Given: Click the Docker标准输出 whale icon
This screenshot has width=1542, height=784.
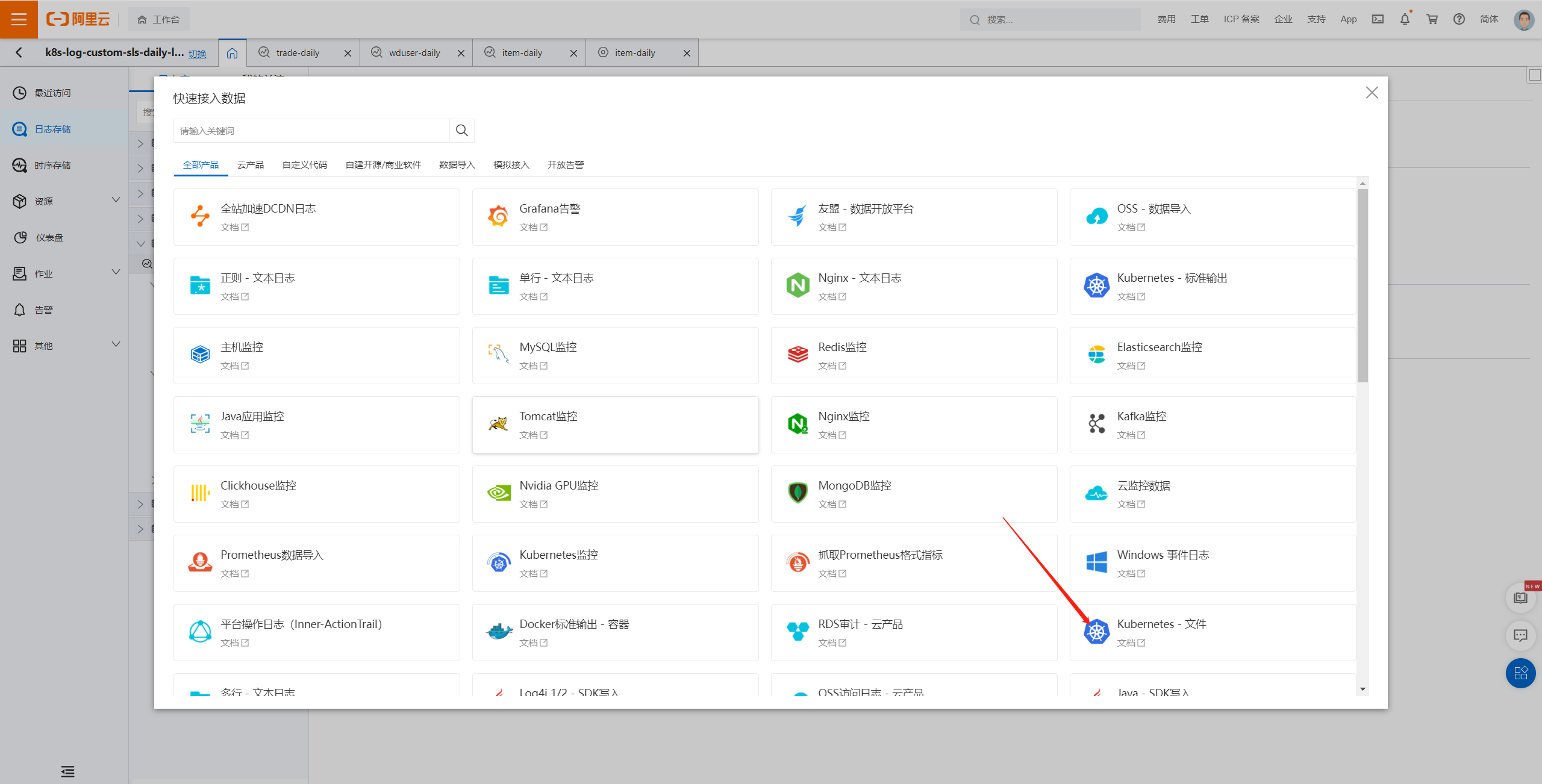Looking at the screenshot, I should tap(498, 631).
